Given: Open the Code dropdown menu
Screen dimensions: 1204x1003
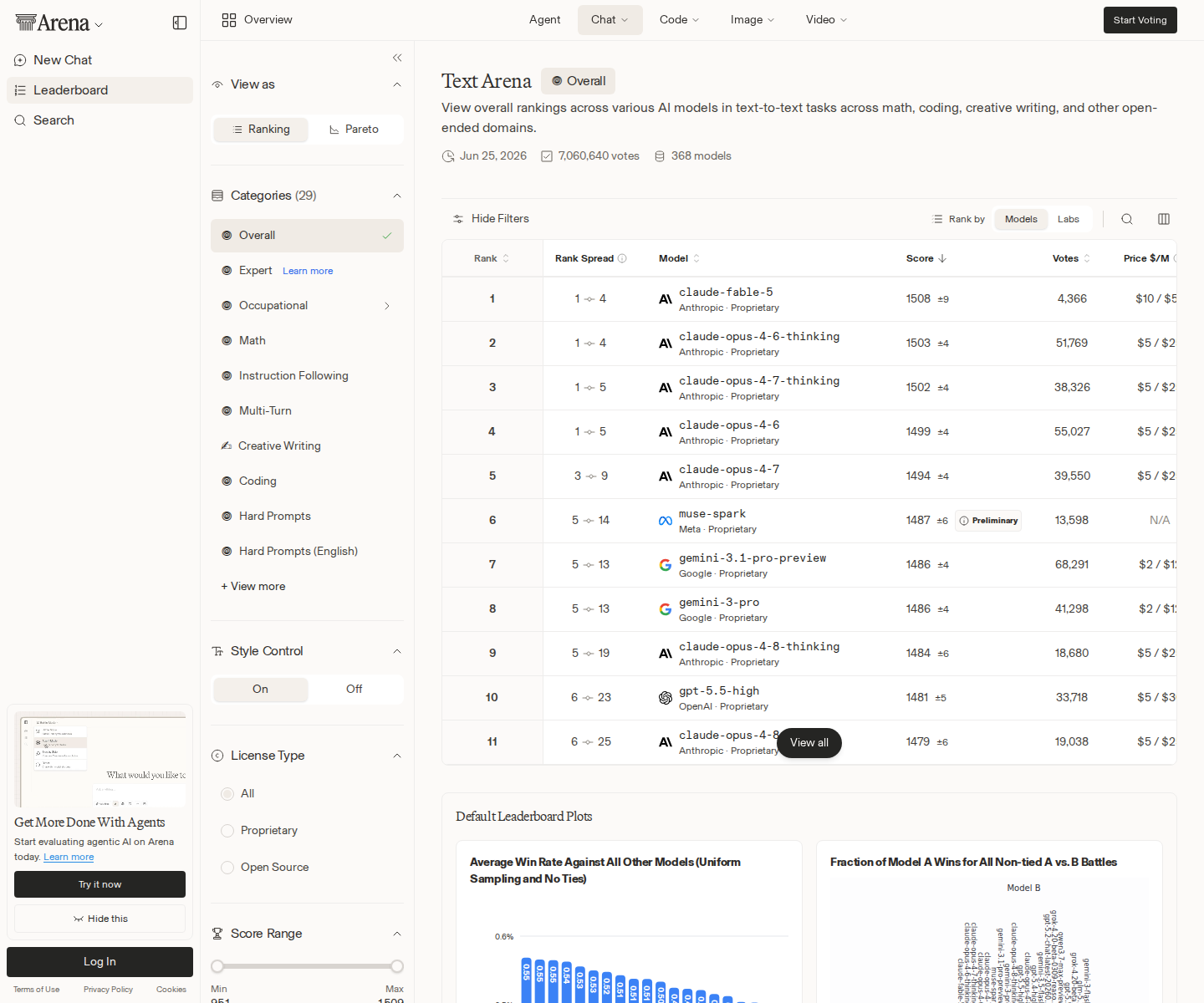Looking at the screenshot, I should pos(679,20).
